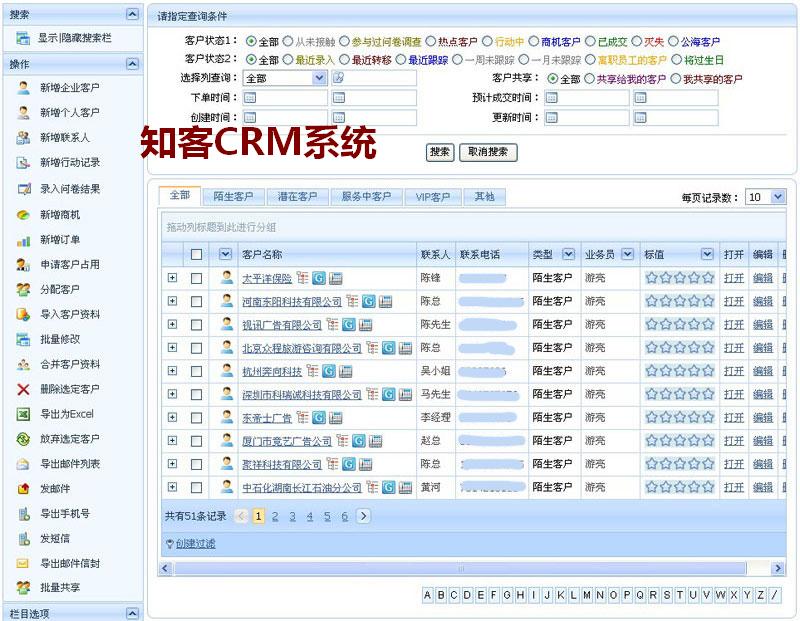Click the 搜索 button

[440, 152]
